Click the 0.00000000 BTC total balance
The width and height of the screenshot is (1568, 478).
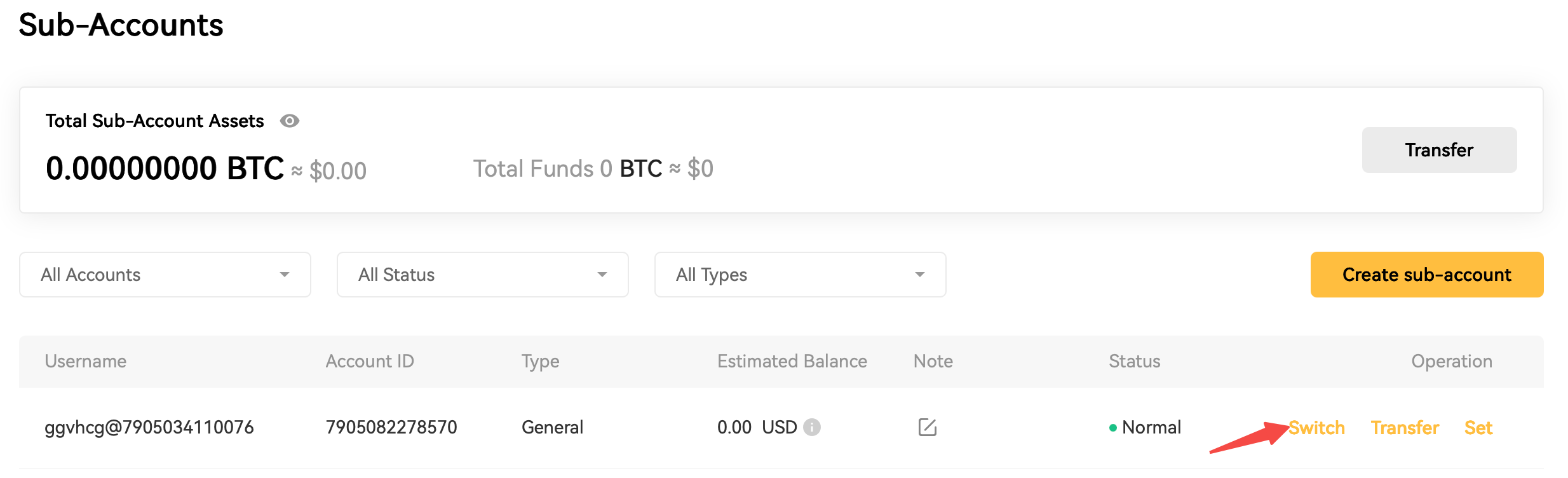click(165, 168)
